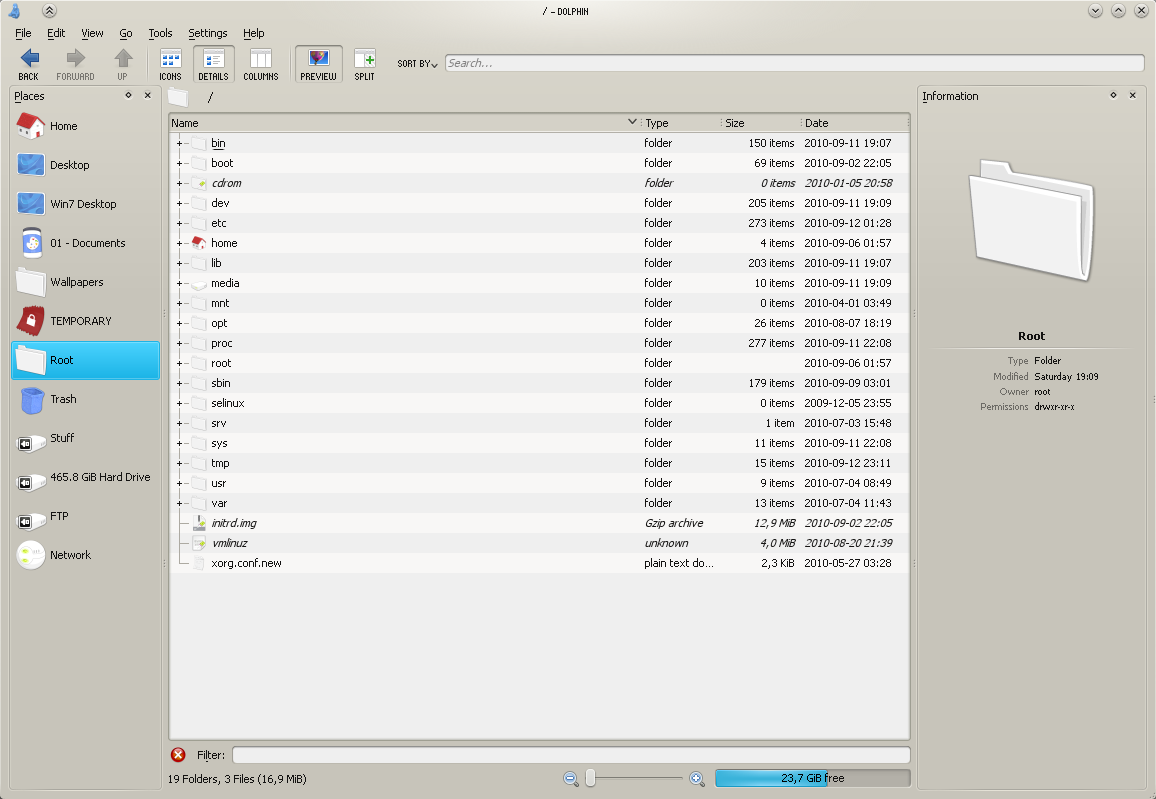Expand the var folder tree
This screenshot has width=1156, height=799.
179,503
